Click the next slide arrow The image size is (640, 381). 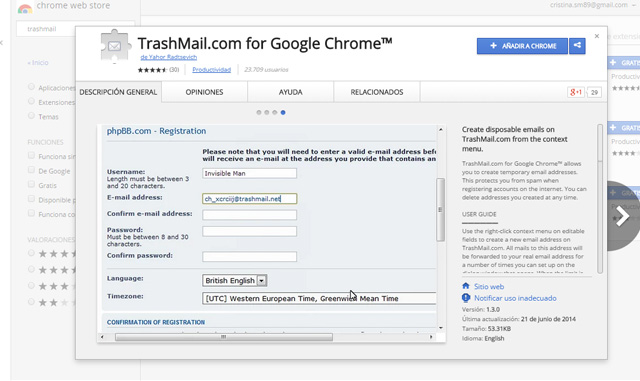[622, 216]
